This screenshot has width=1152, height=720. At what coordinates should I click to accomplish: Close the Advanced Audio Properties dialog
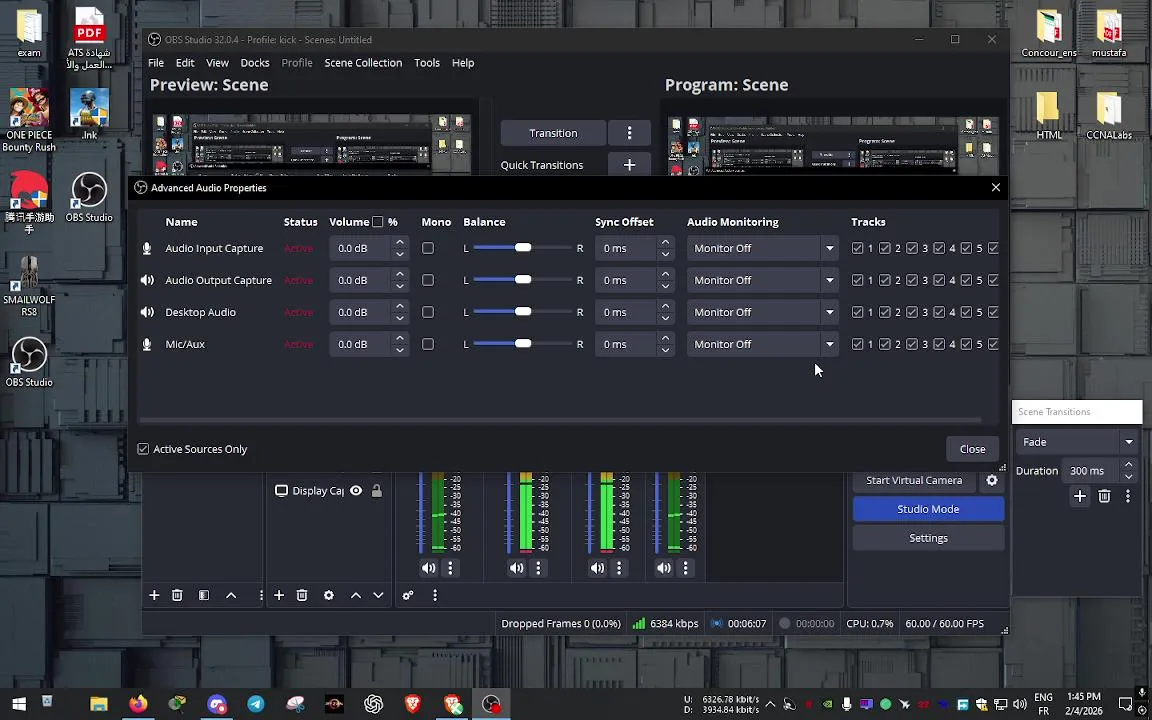996,187
